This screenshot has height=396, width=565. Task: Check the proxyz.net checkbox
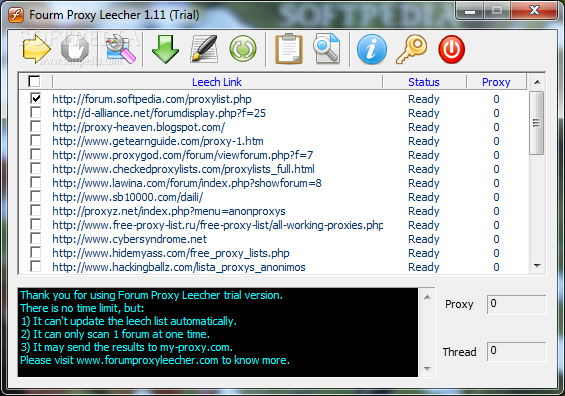point(36,210)
